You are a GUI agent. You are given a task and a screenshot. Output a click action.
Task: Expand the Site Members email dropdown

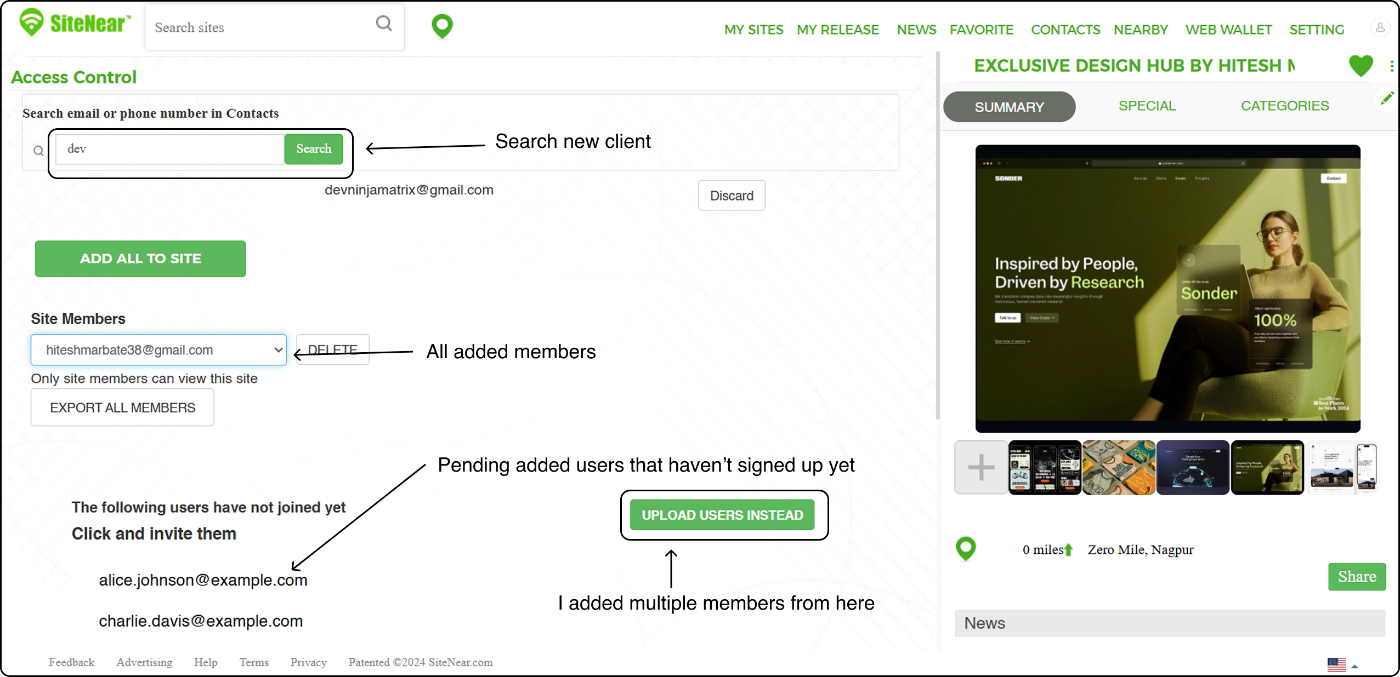pyautogui.click(x=159, y=350)
